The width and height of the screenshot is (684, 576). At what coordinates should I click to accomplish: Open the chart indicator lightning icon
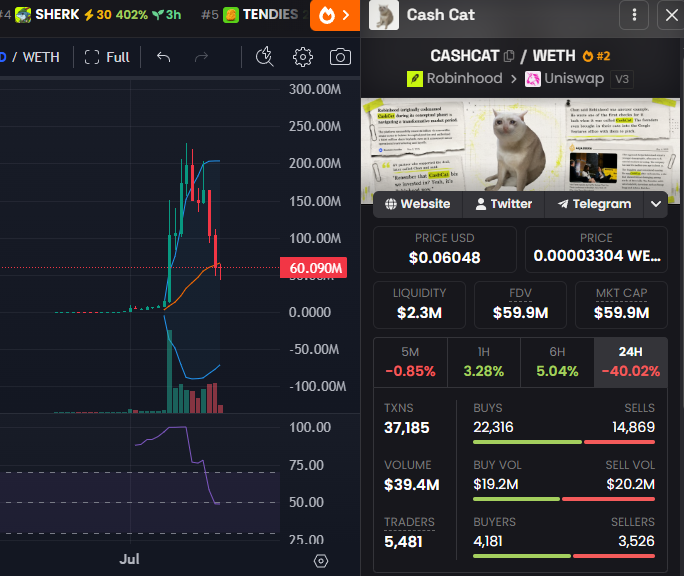tap(264, 57)
